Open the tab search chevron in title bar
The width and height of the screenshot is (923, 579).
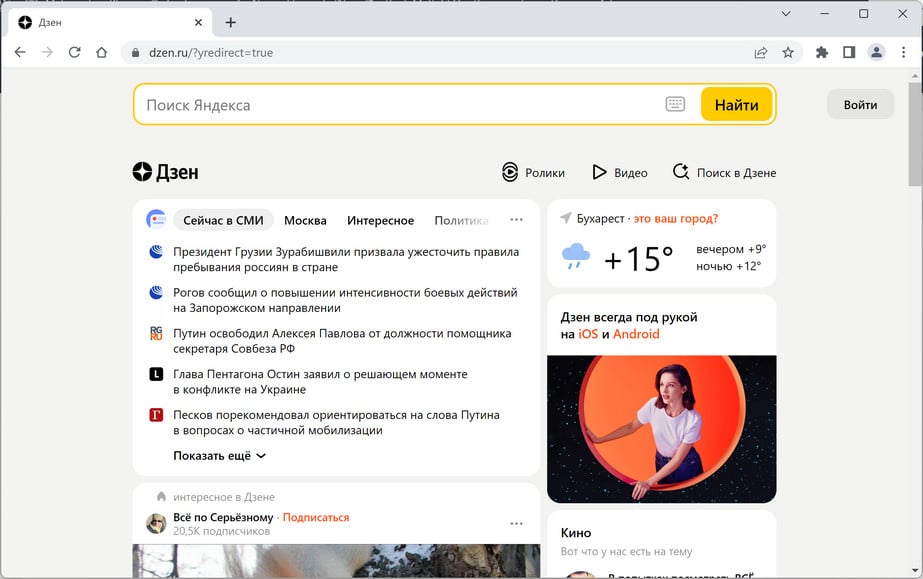tap(786, 14)
